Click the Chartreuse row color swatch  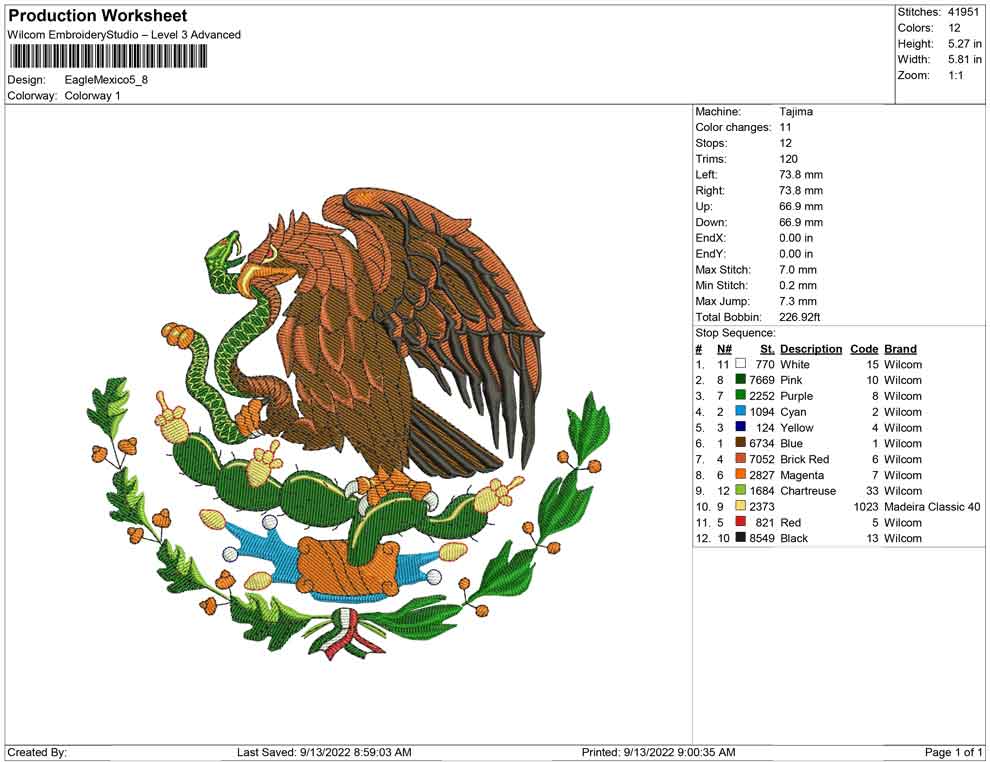click(x=741, y=490)
